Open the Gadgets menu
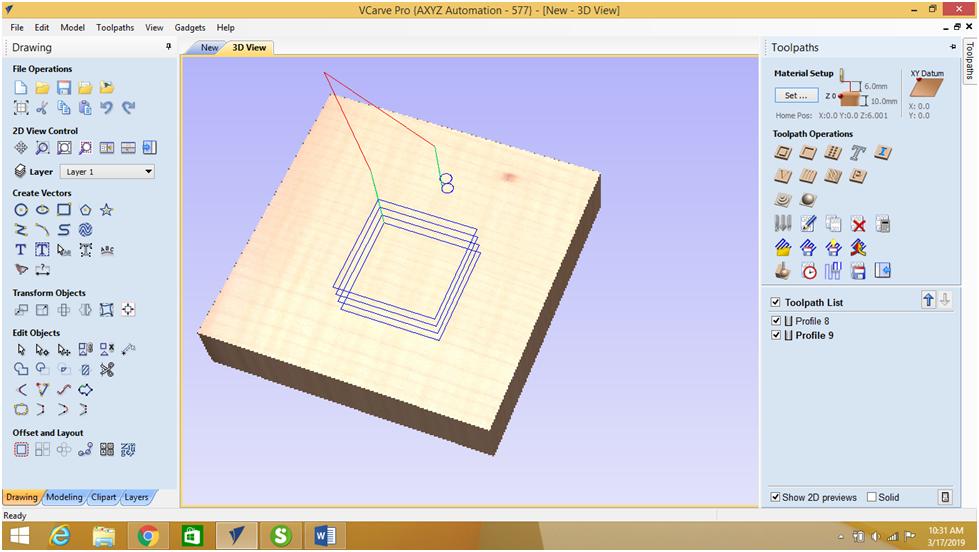979x552 pixels. [x=190, y=27]
